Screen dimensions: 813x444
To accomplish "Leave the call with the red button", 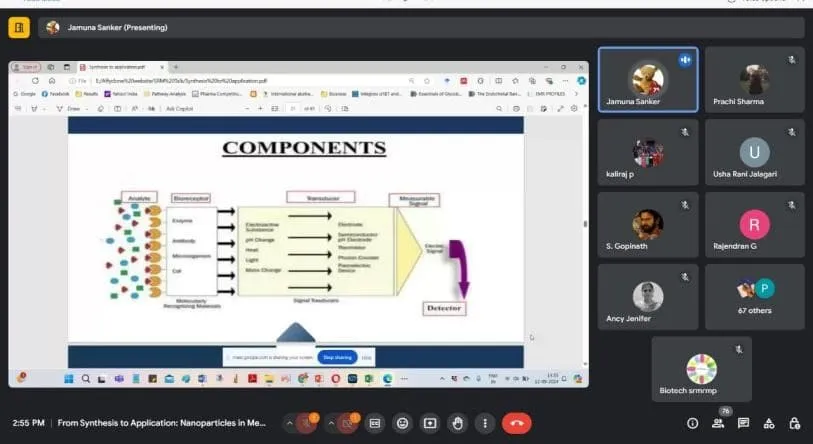I will pos(516,424).
